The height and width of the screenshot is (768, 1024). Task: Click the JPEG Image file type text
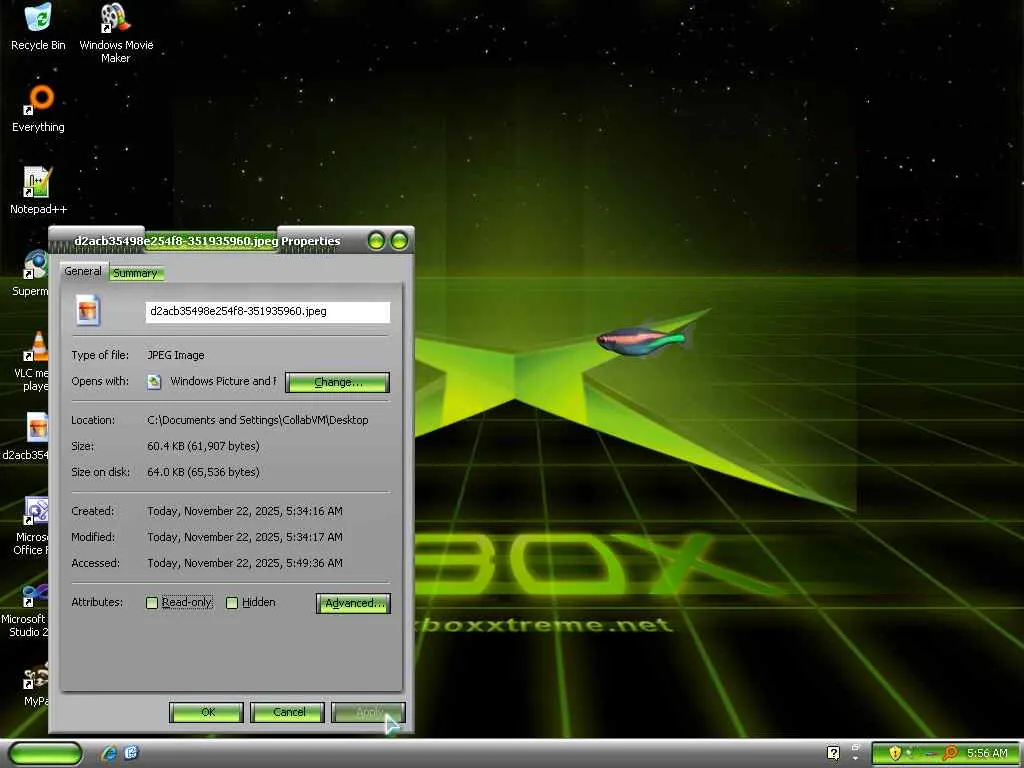176,355
